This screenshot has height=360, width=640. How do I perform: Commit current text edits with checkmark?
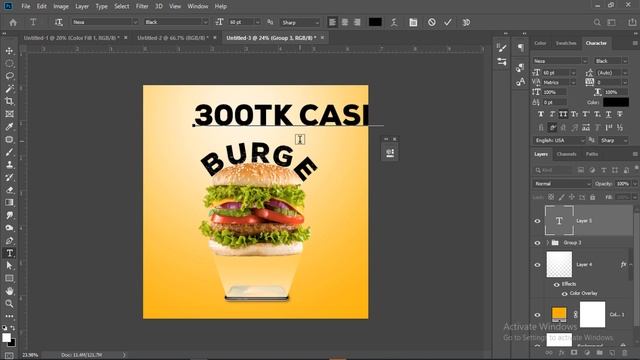pyautogui.click(x=448, y=22)
